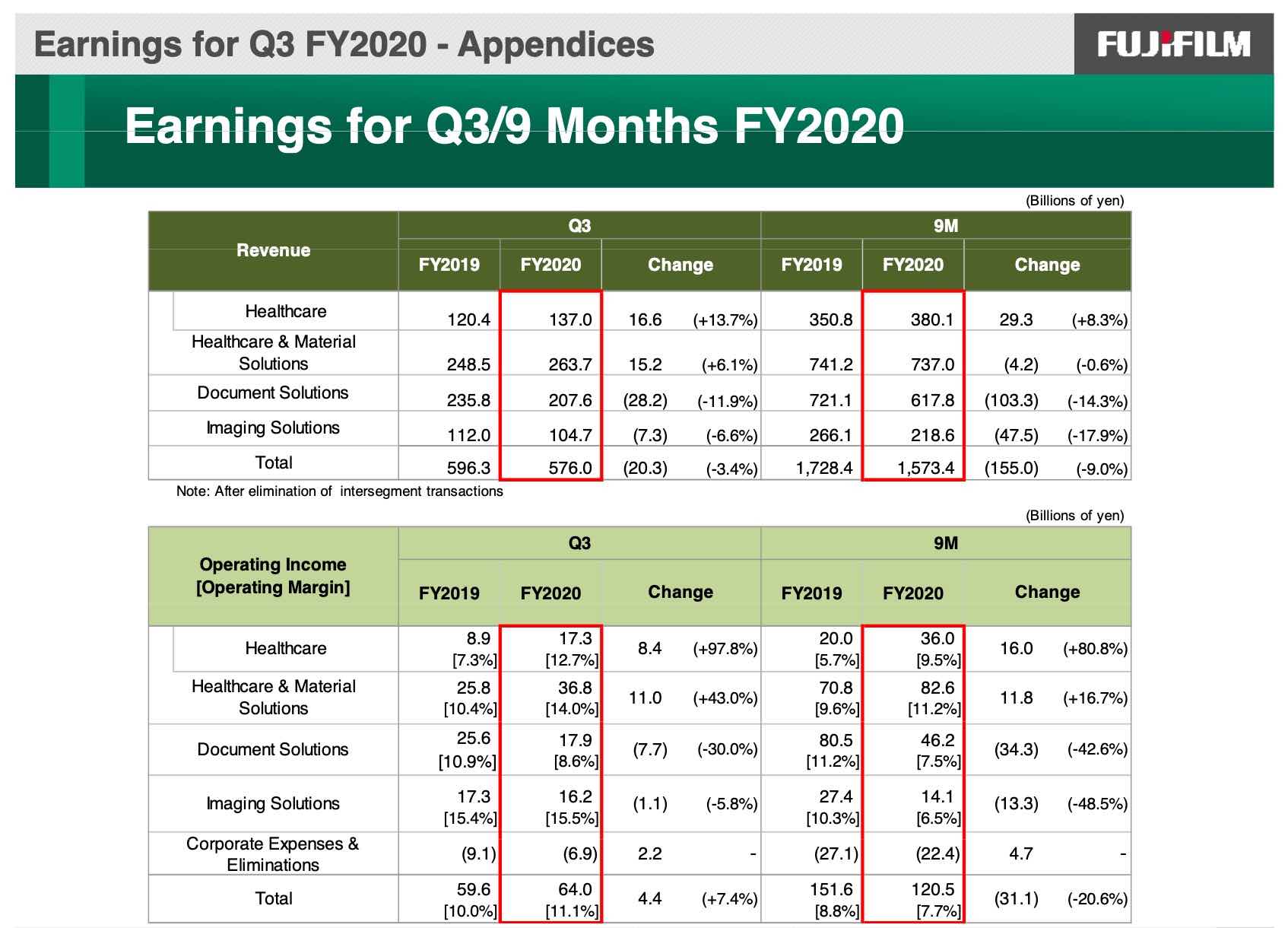Image resolution: width=1288 pixels, height=928 pixels.
Task: Click the percentage change (-17.9%)
Action: click(x=1098, y=436)
